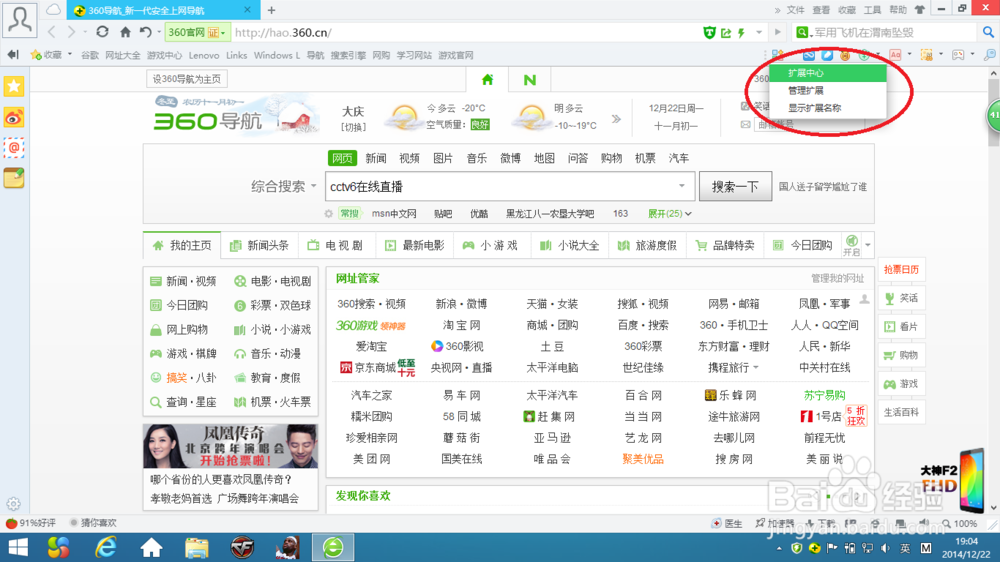Open the Weibo icon in left sidebar
The width and height of the screenshot is (1000, 562).
(x=13, y=117)
